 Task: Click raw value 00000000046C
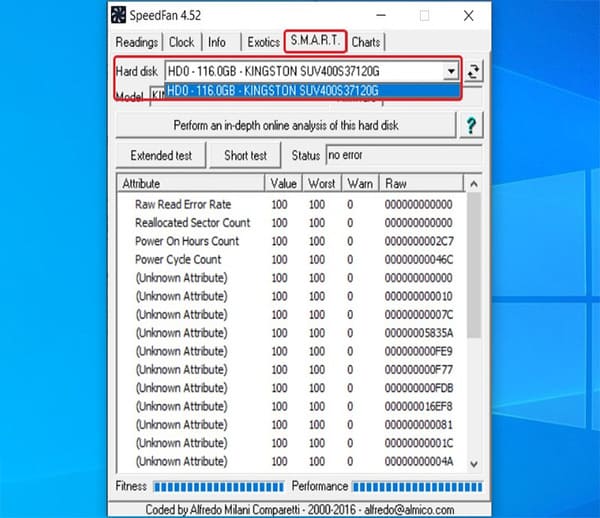[419, 259]
